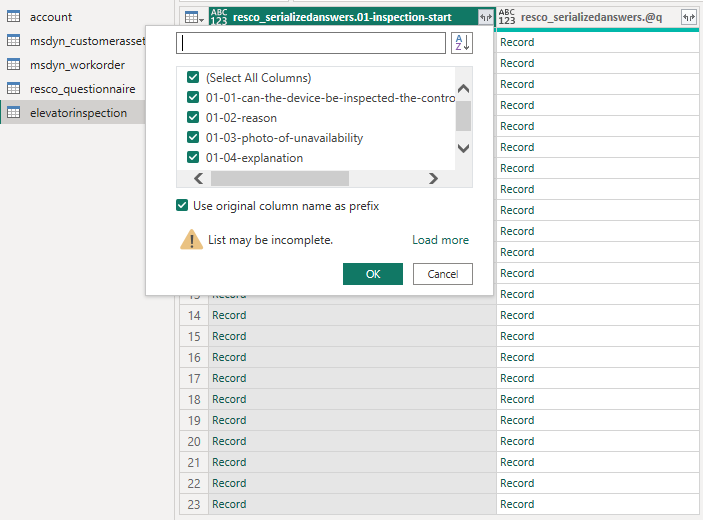Confirm column expansion with the OK button
Screen dimensions: 703x520
372,274
